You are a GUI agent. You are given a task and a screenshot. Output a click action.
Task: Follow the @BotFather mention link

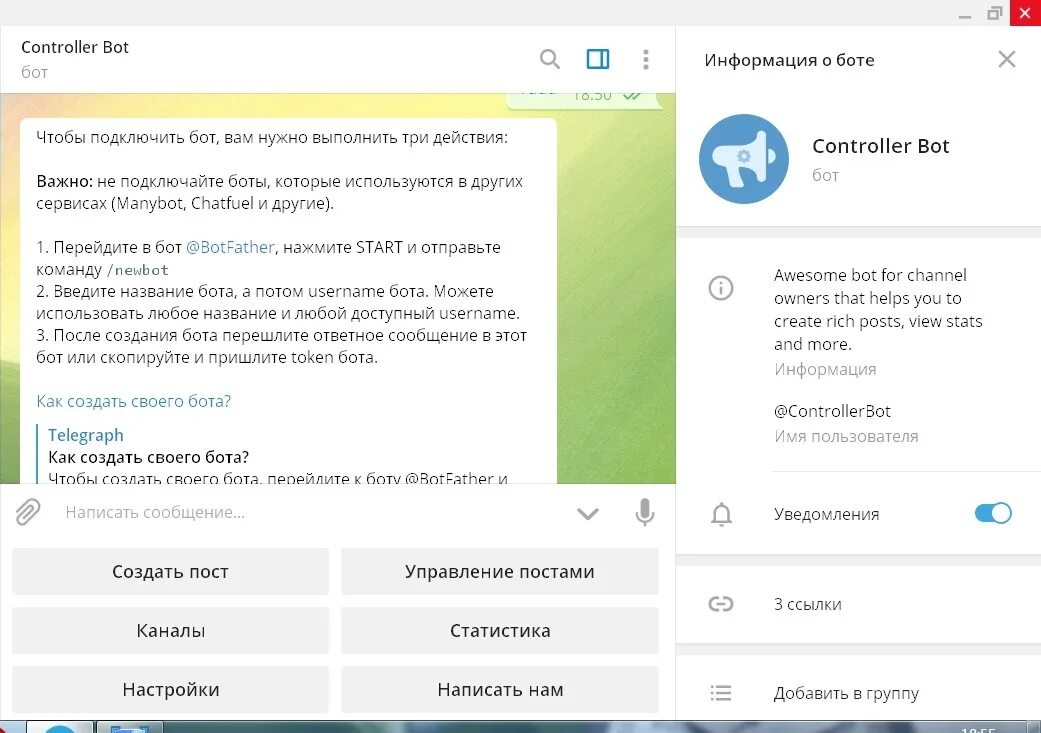230,248
